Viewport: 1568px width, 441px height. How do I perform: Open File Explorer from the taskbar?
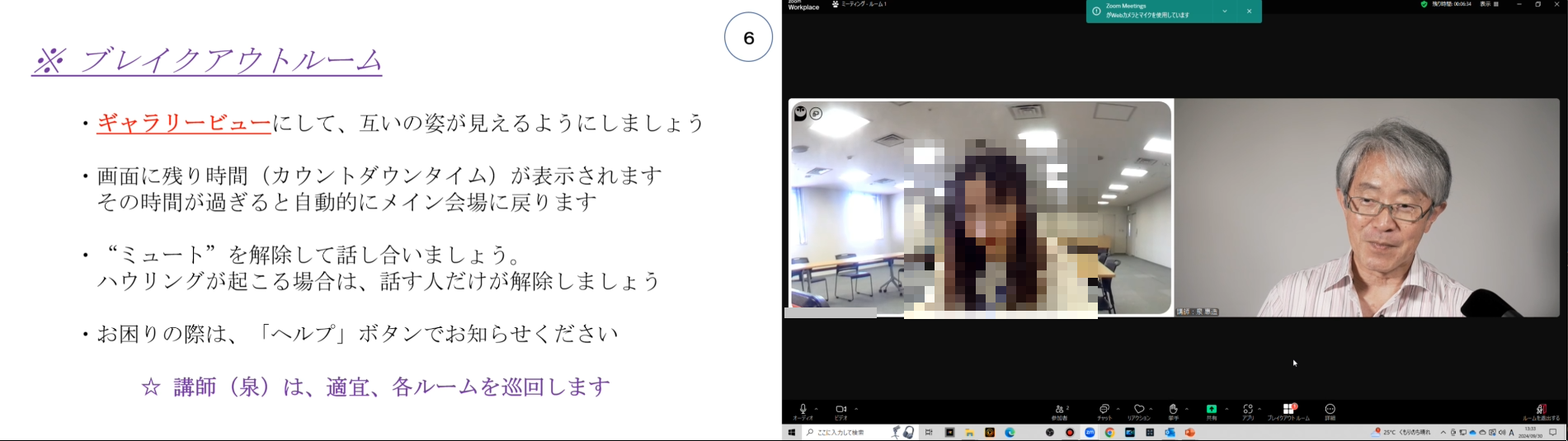click(970, 433)
